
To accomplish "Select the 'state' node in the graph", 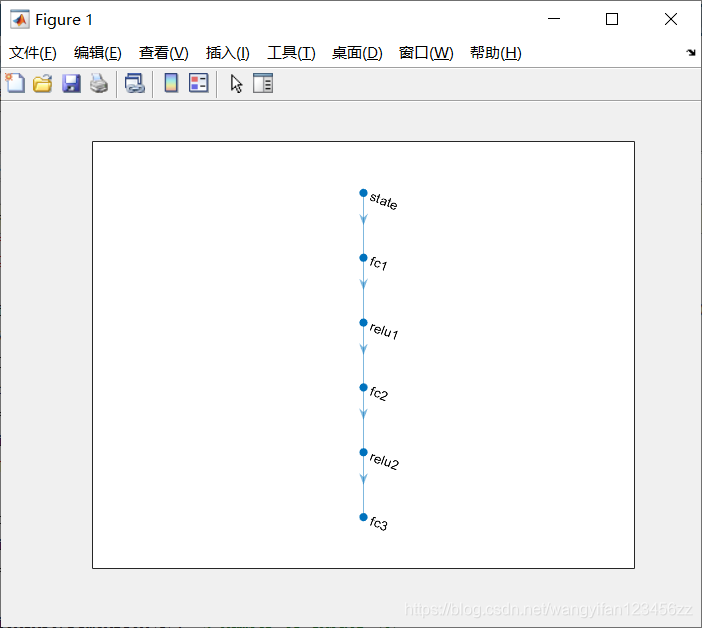I will tap(363, 193).
